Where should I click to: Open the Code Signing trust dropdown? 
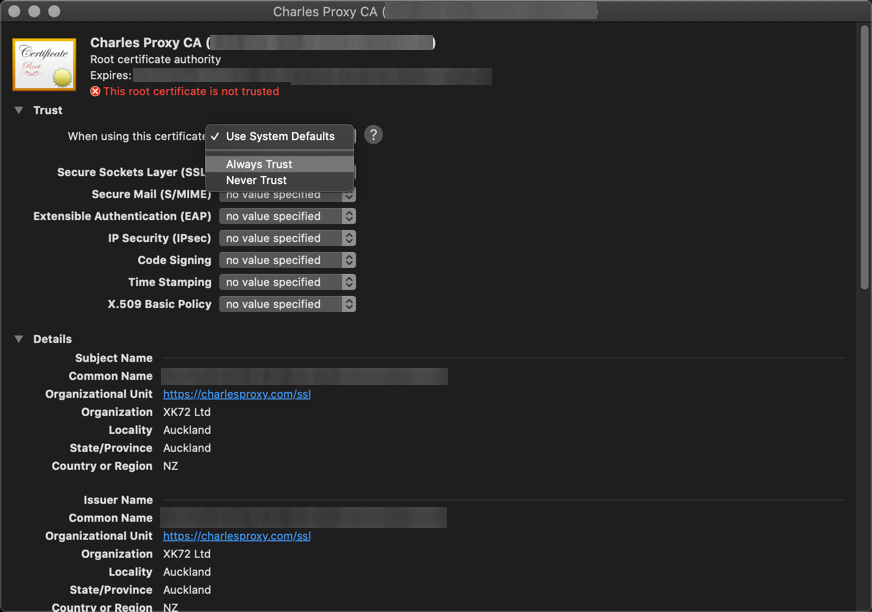(x=287, y=260)
